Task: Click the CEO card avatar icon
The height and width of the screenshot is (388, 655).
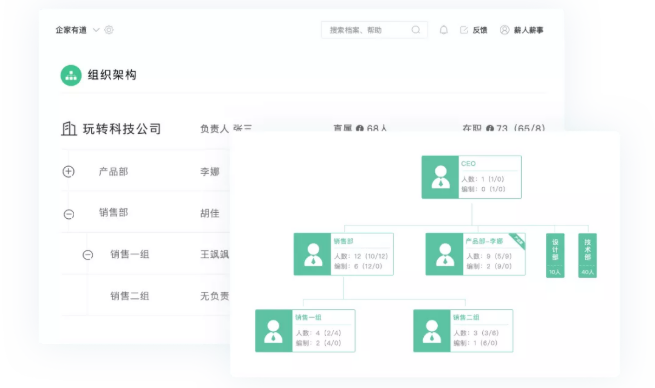Action: (x=440, y=177)
